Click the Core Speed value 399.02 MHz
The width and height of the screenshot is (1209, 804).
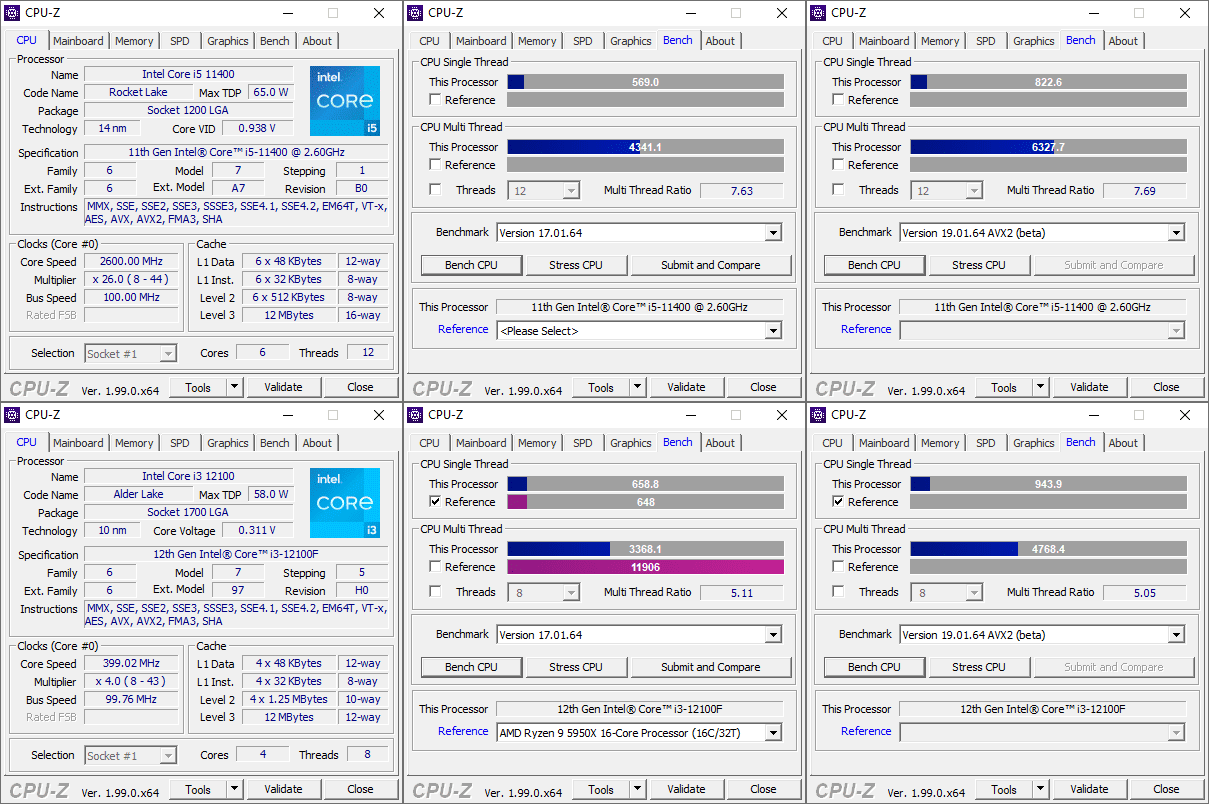pos(131,664)
